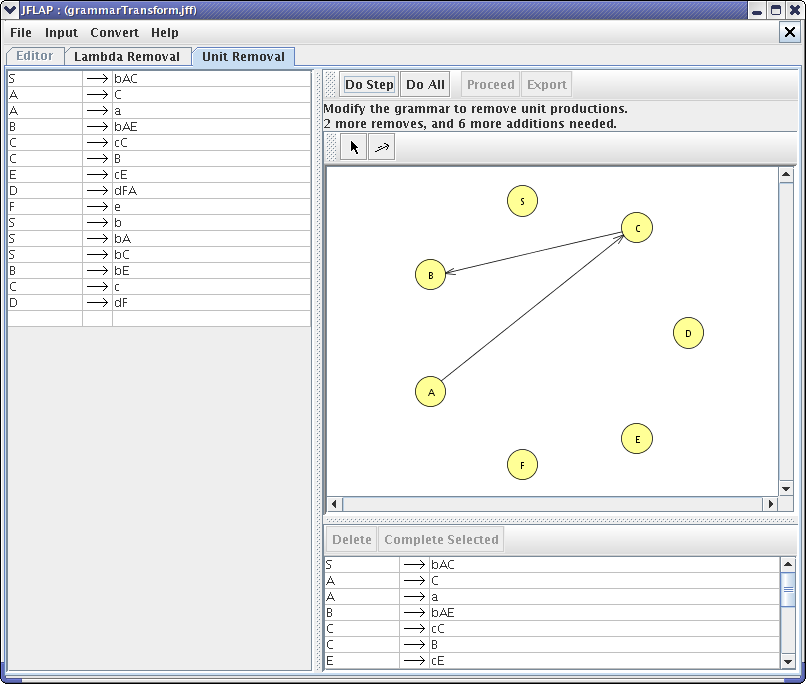Image resolution: width=806 pixels, height=684 pixels.
Task: Select left table production S → bC
Action: pyautogui.click(x=159, y=254)
